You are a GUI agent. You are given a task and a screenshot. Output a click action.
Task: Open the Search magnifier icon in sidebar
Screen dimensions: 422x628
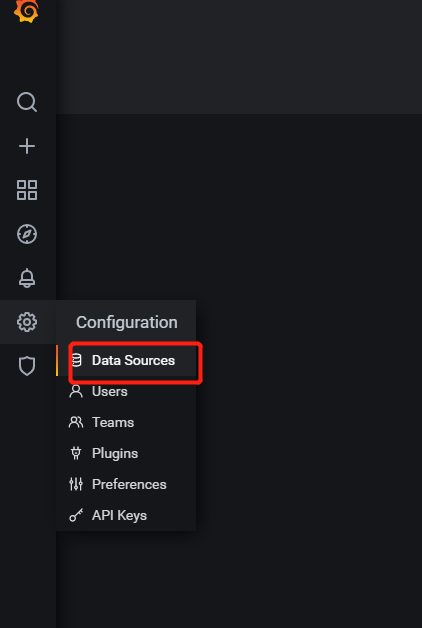click(27, 102)
